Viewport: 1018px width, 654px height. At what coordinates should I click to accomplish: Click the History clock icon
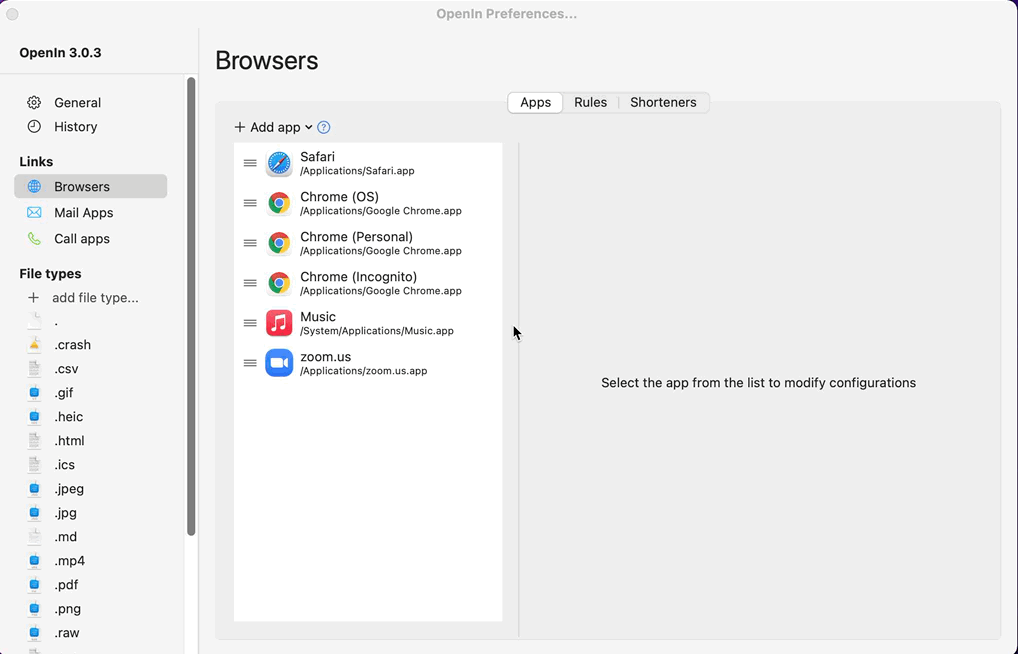tap(34, 127)
